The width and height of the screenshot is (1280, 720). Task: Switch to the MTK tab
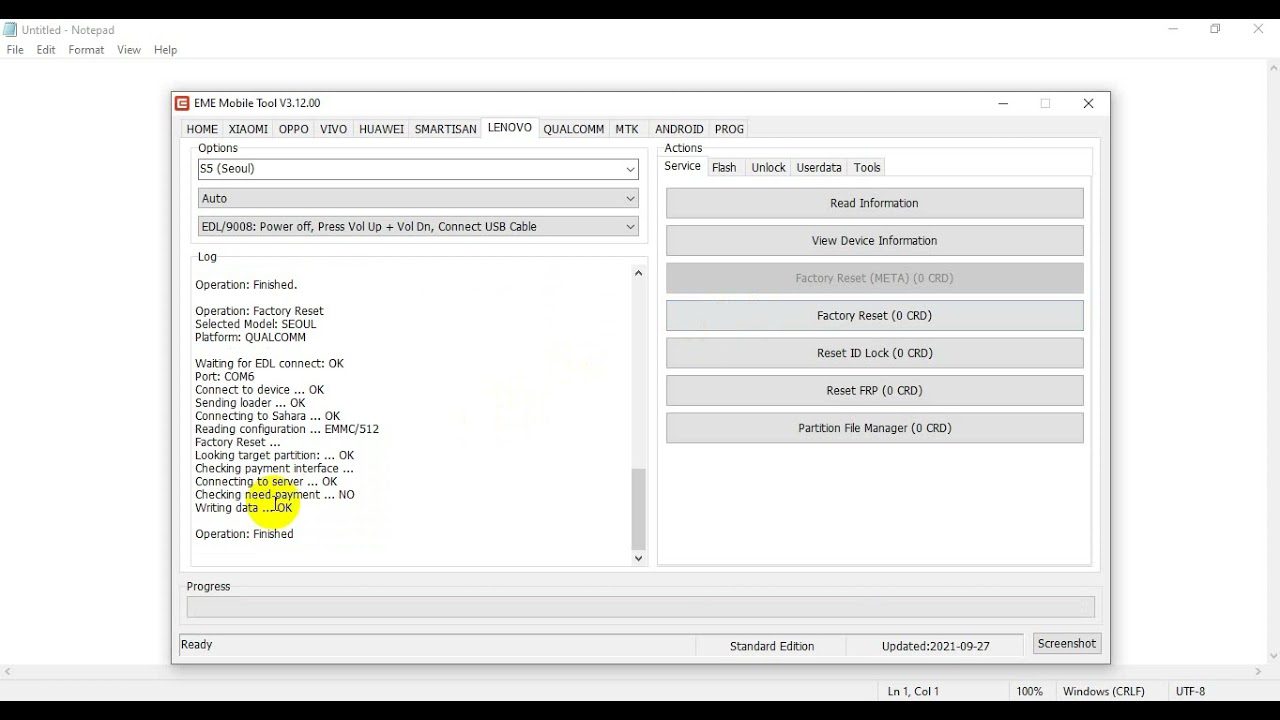coord(627,129)
